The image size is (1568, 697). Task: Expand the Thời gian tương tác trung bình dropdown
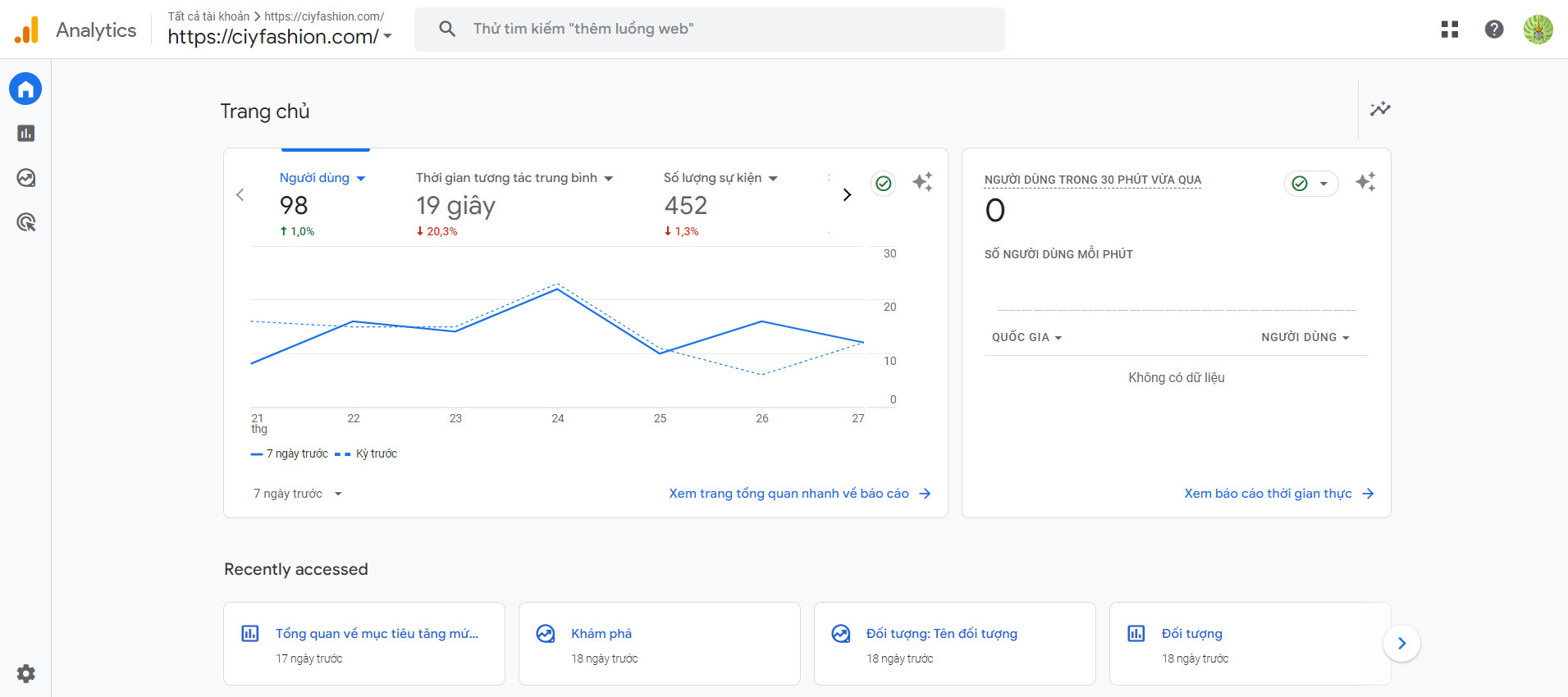608,179
